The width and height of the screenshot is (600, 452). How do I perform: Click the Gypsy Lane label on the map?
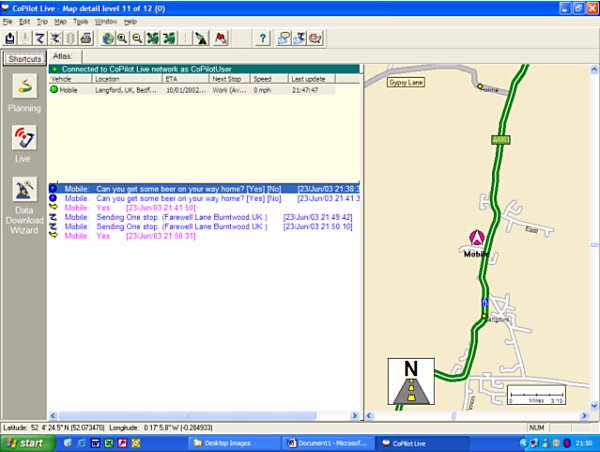tap(406, 82)
